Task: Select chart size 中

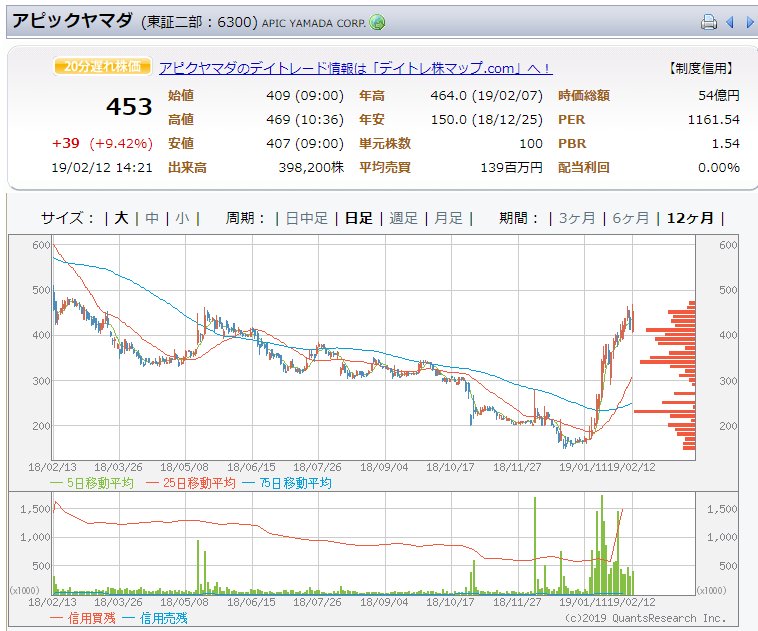Action: 152,218
